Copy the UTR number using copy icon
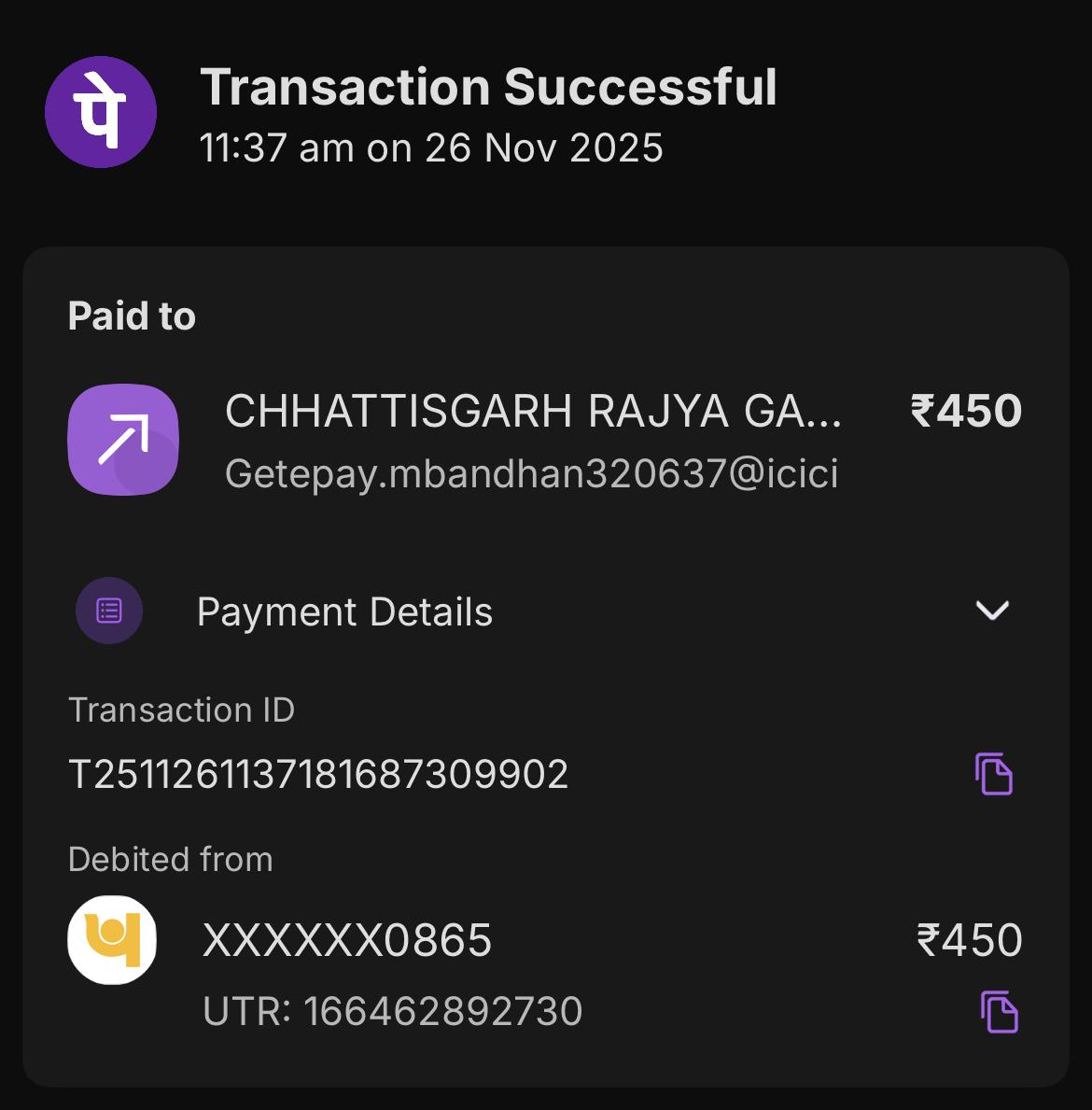 click(999, 1012)
